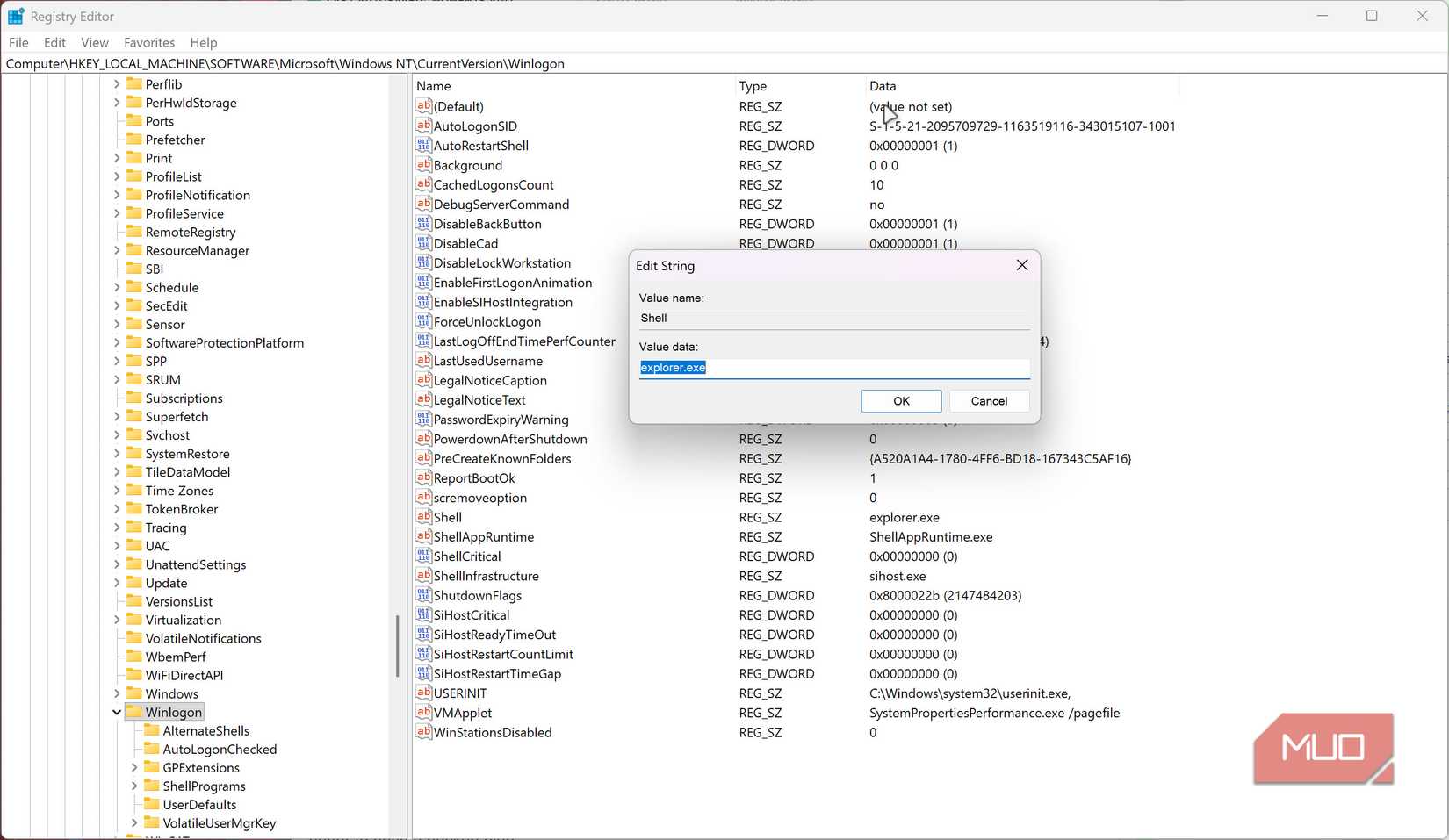Screen dimensions: 1449x840
Task: Click the DWORD icon next to DisableCad
Action: [x=423, y=243]
